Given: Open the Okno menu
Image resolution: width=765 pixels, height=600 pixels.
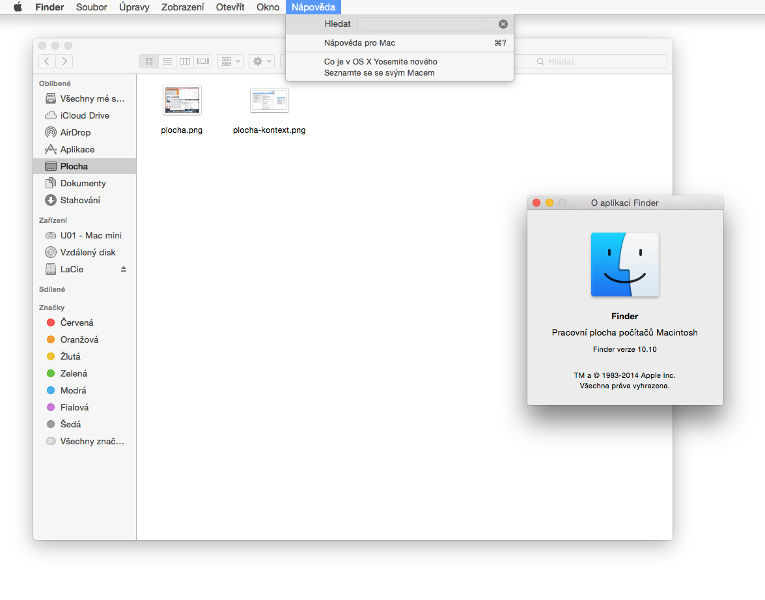Looking at the screenshot, I should coord(268,7).
